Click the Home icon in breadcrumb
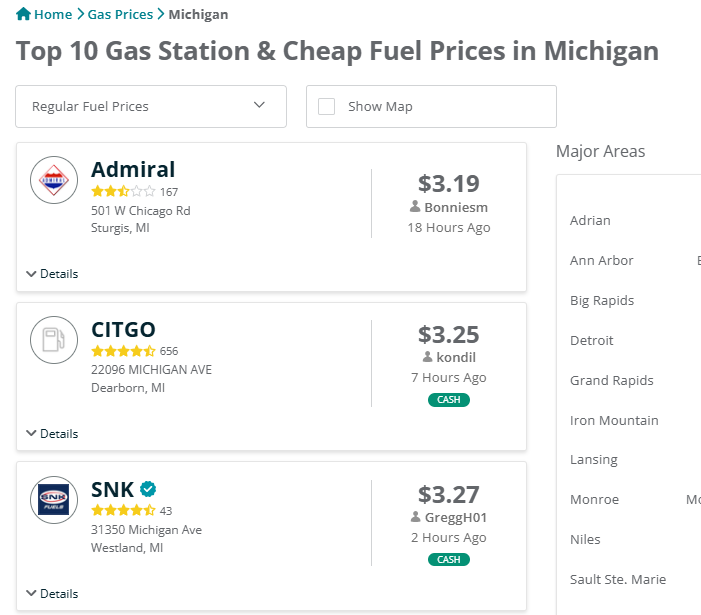 [24, 15]
